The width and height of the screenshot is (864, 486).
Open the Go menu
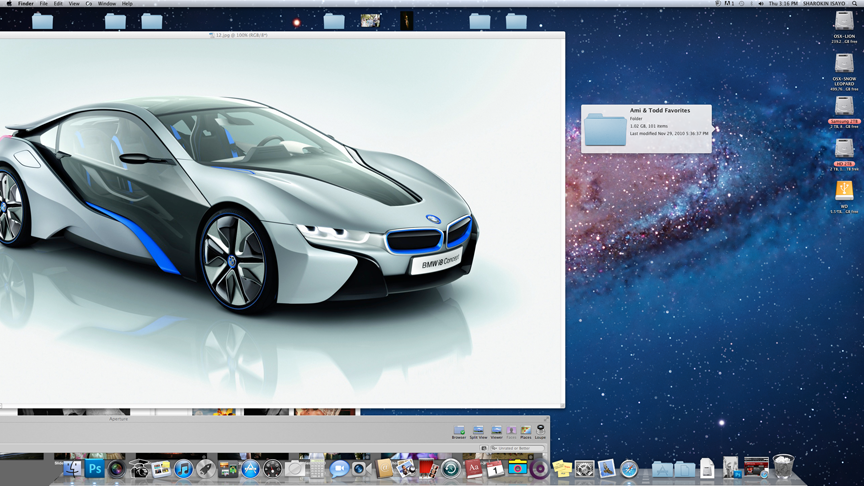click(x=89, y=3)
